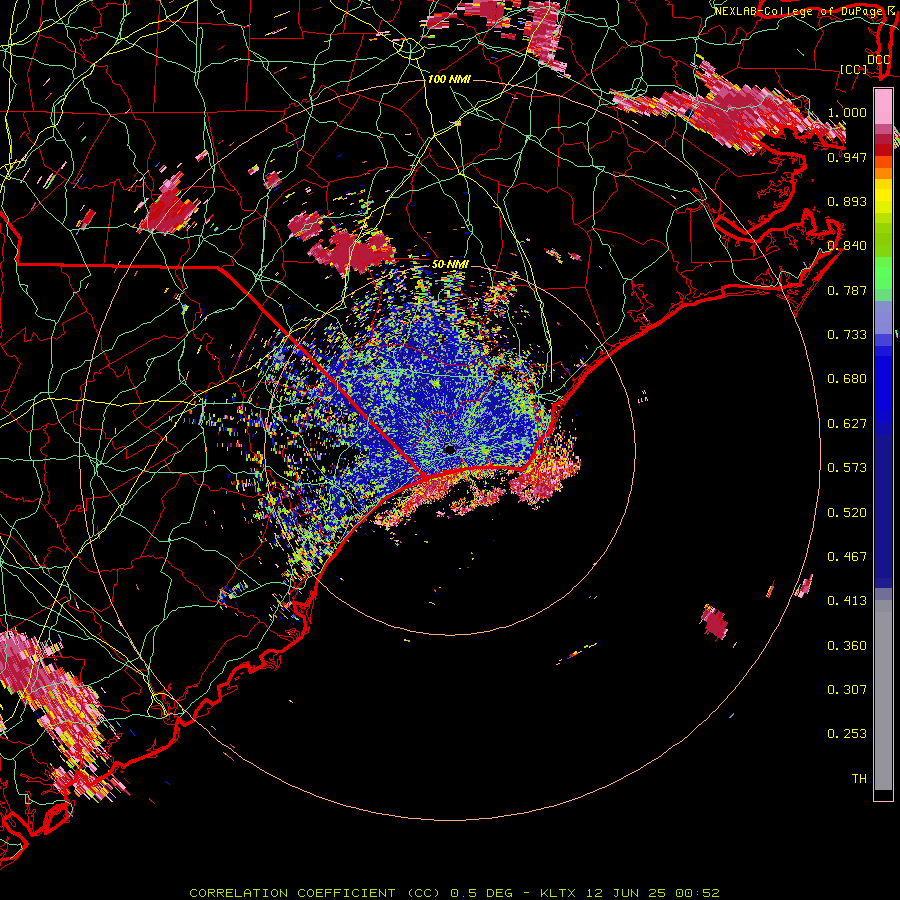Viewport: 900px width, 900px height.
Task: Click the DCC label above the color scale
Action: point(878,59)
